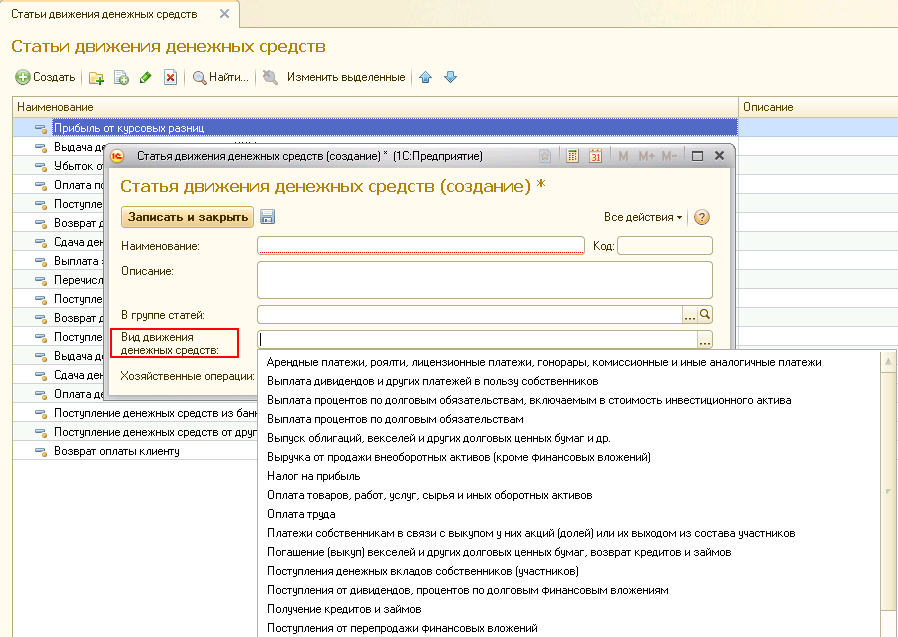Click the question mark help icon
Image resolution: width=898 pixels, height=637 pixels.
coord(702,217)
